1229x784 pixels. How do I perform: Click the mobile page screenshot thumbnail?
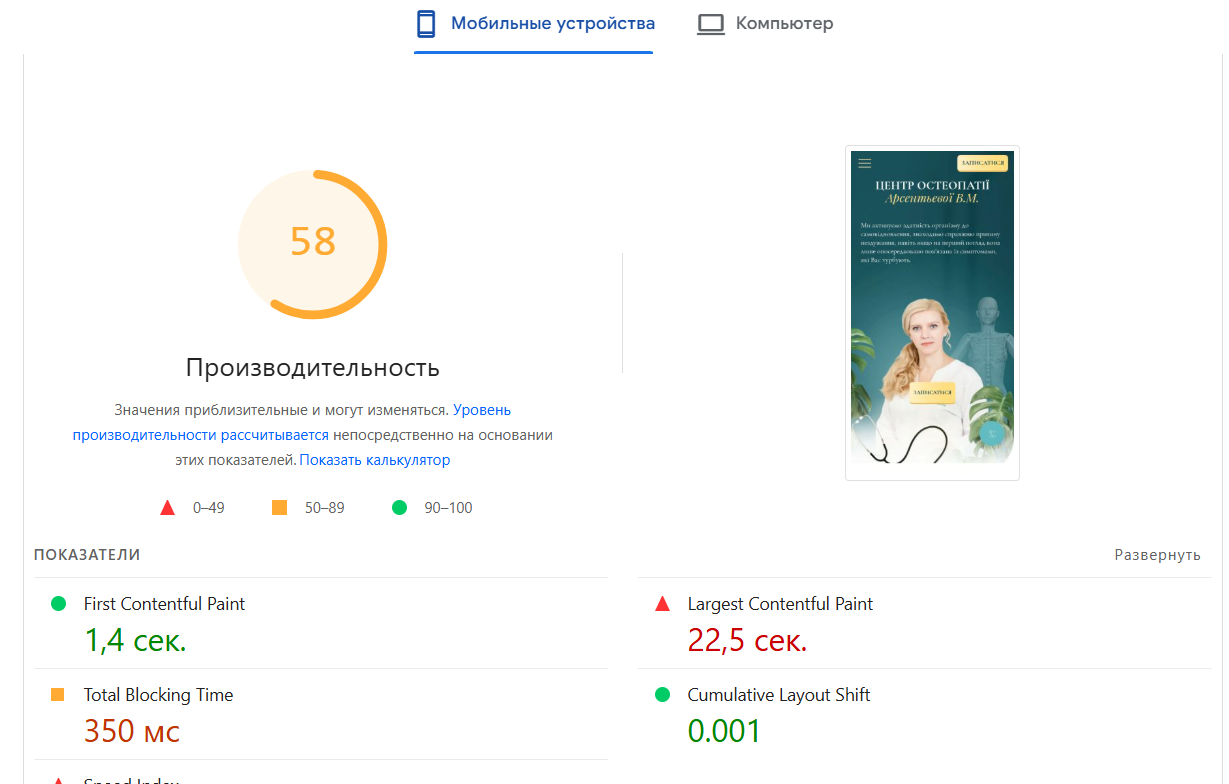932,313
